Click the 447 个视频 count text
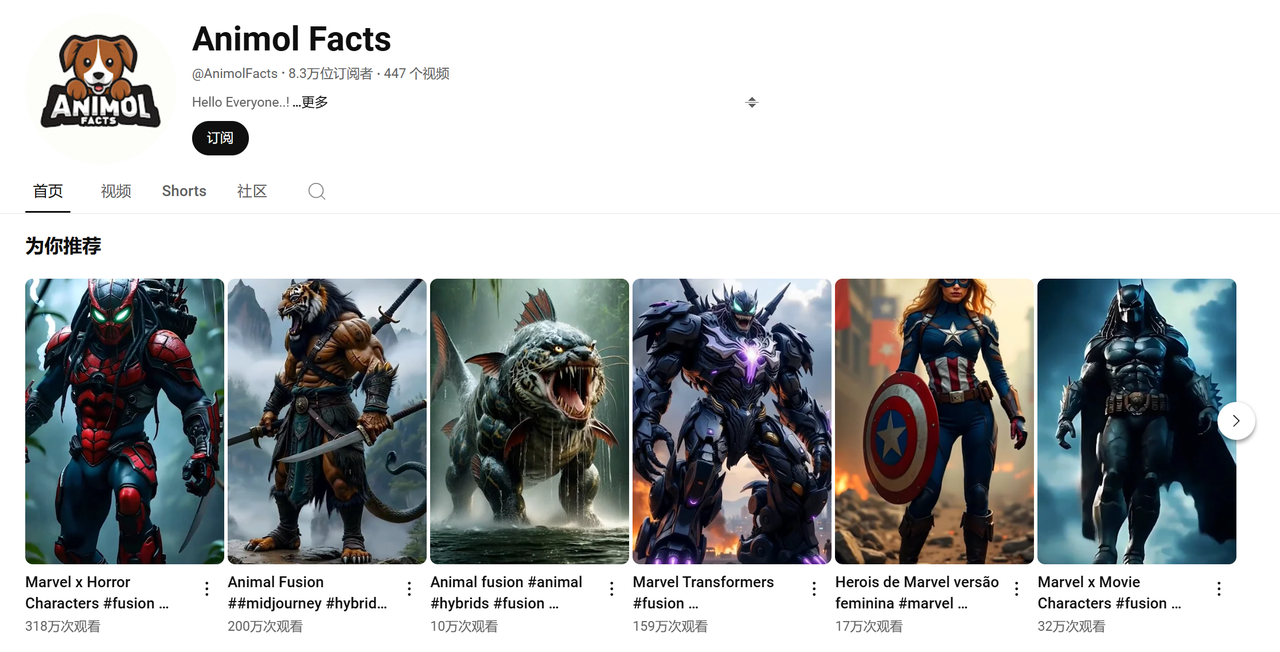This screenshot has height=652, width=1280. (416, 74)
